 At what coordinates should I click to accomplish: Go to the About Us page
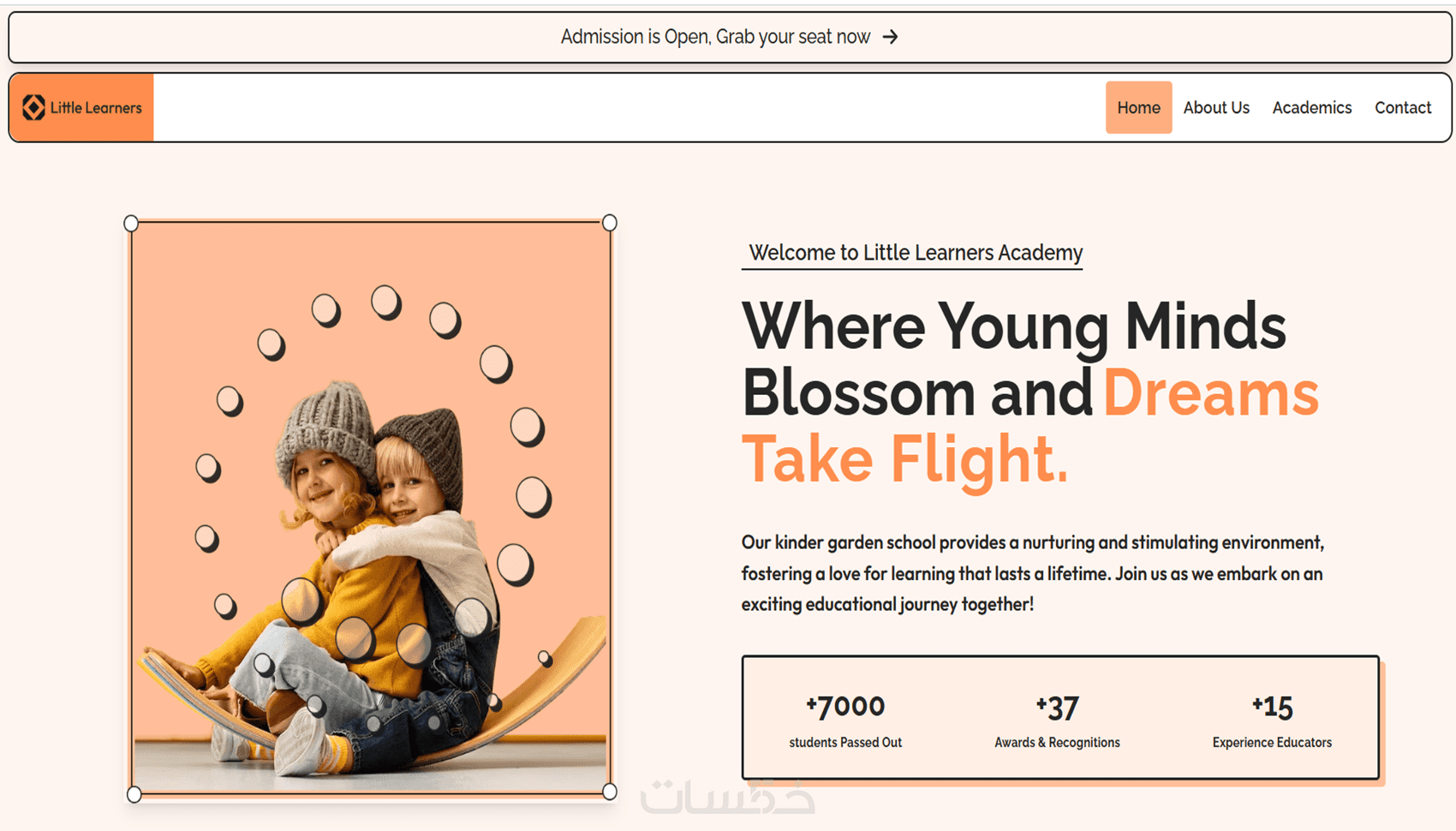(x=1215, y=107)
